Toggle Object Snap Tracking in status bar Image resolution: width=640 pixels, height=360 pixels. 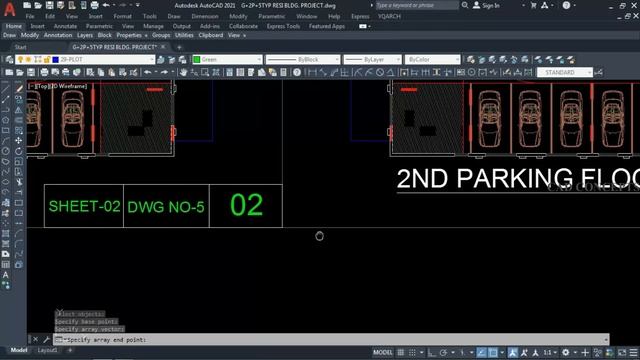(482, 352)
